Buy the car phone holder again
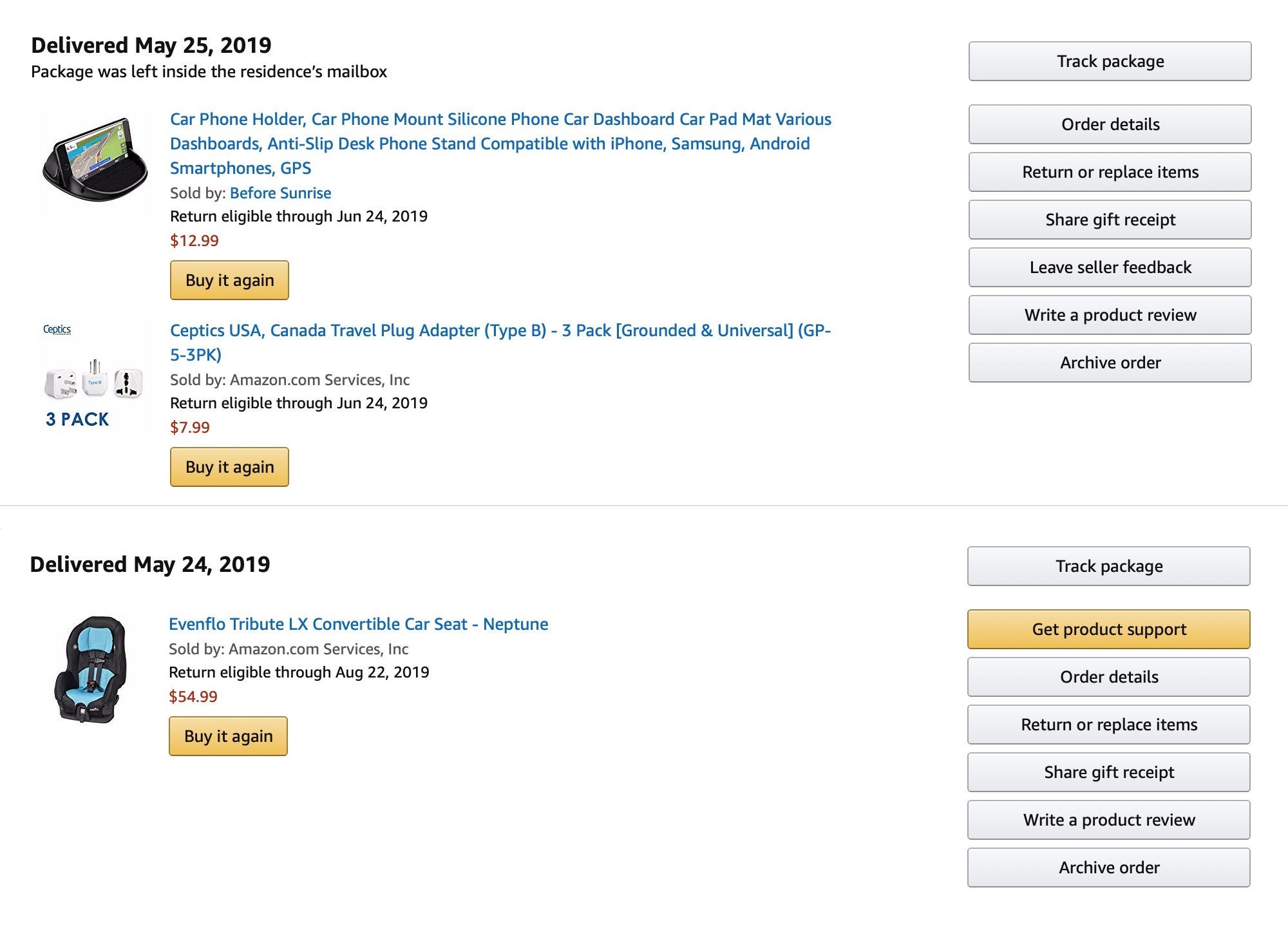 point(229,280)
